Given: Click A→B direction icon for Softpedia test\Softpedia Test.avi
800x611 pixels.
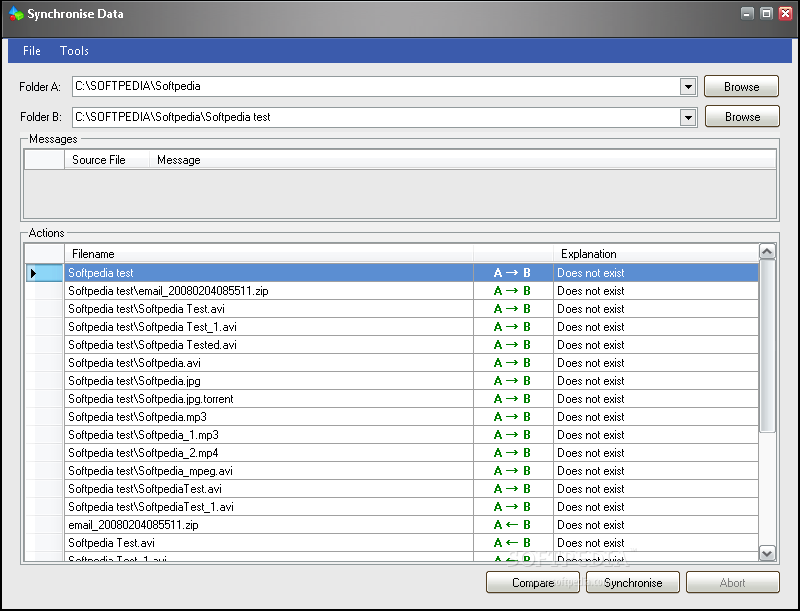Looking at the screenshot, I should (512, 309).
